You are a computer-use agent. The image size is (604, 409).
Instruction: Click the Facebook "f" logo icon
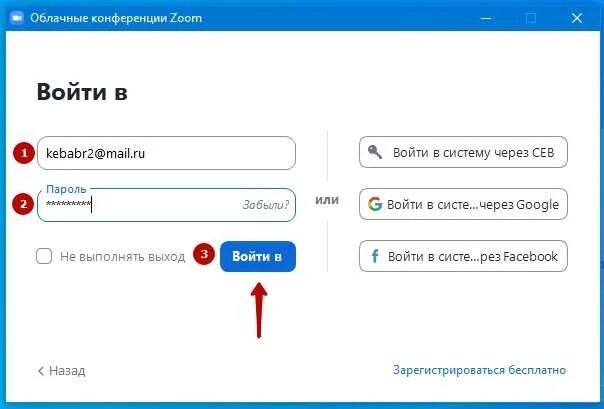[x=375, y=256]
